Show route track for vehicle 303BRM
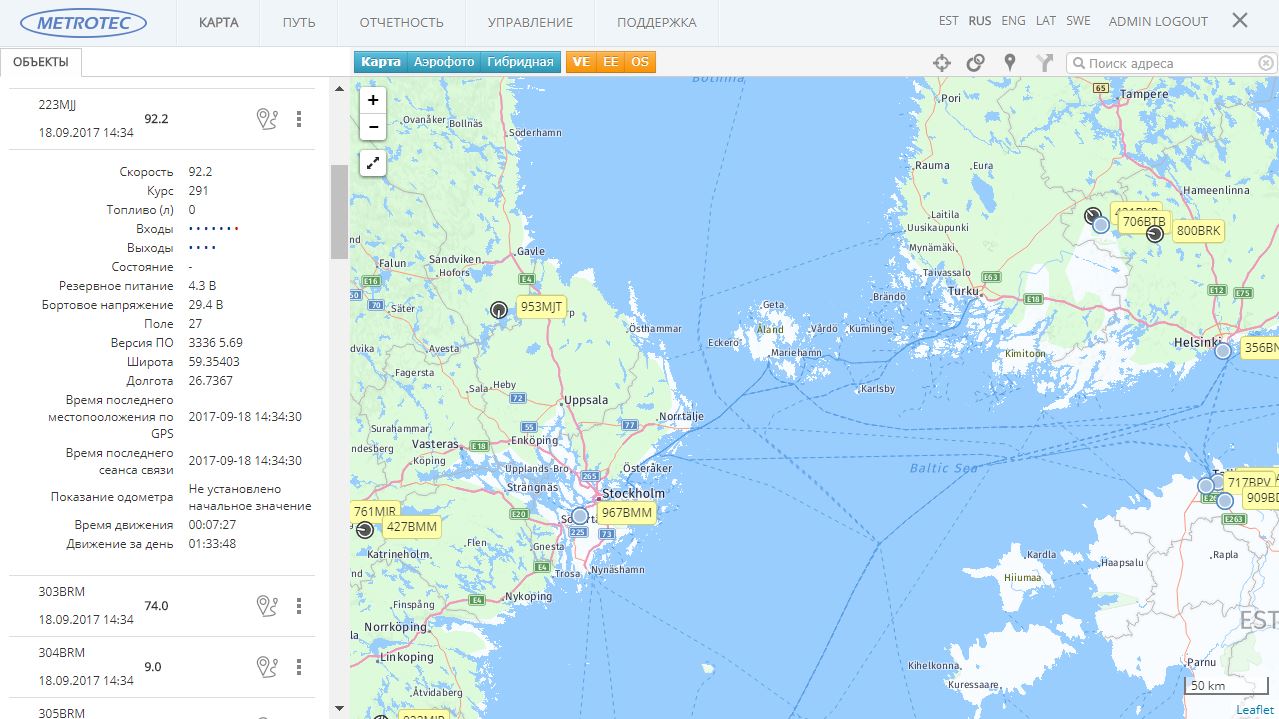The width and height of the screenshot is (1279, 719). (266, 606)
